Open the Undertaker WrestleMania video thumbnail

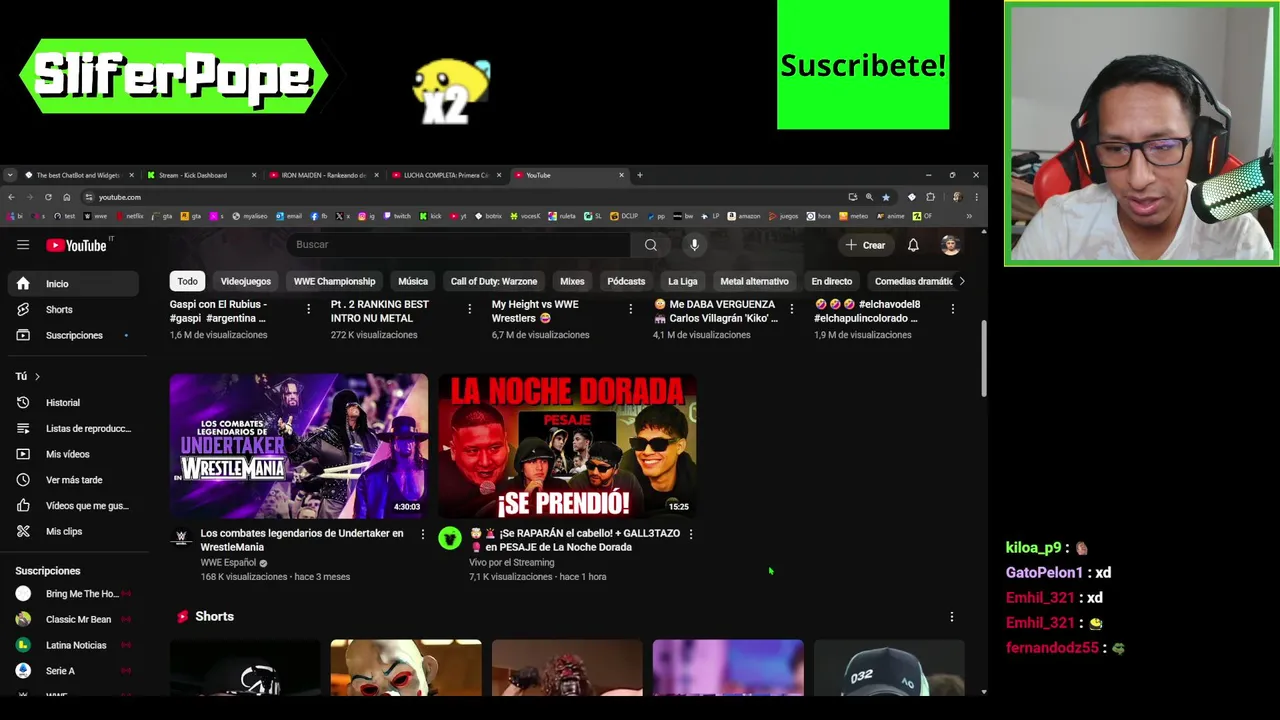pyautogui.click(x=299, y=446)
